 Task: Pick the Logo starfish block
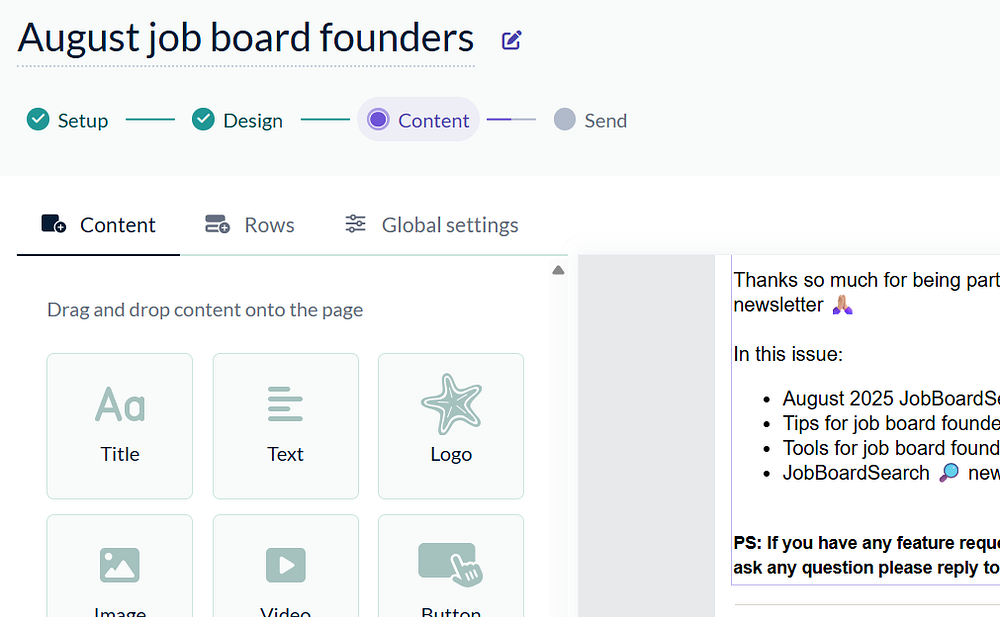(x=451, y=425)
